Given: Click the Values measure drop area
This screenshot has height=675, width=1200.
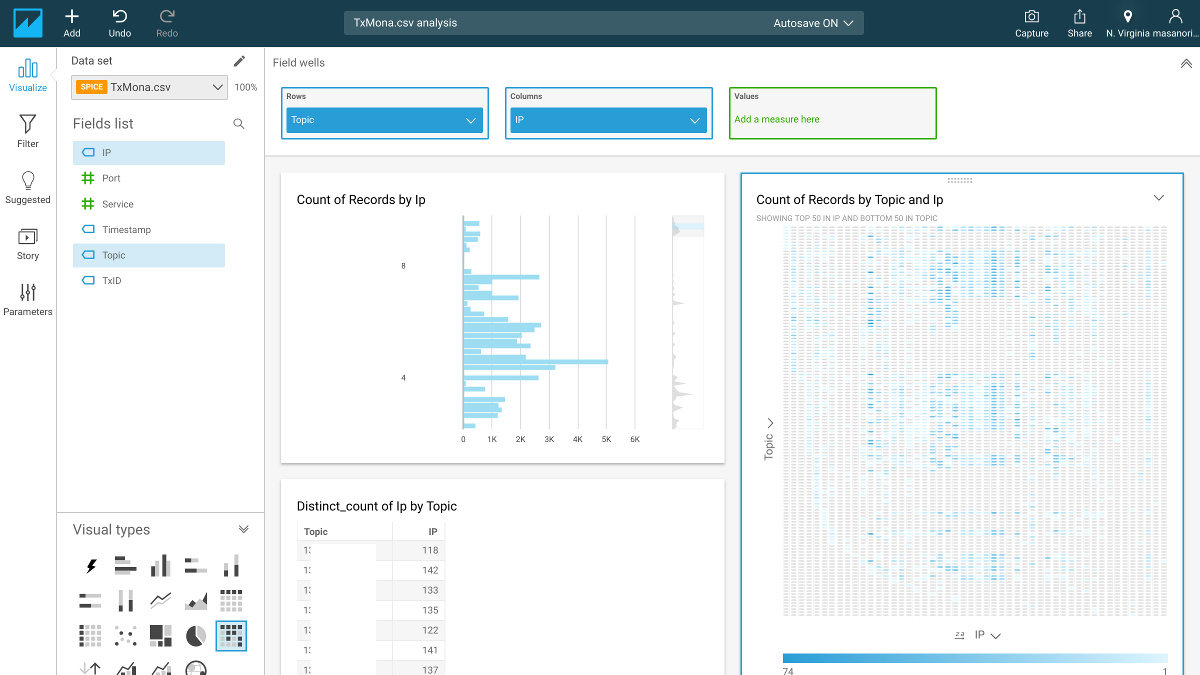Looking at the screenshot, I should 833,113.
